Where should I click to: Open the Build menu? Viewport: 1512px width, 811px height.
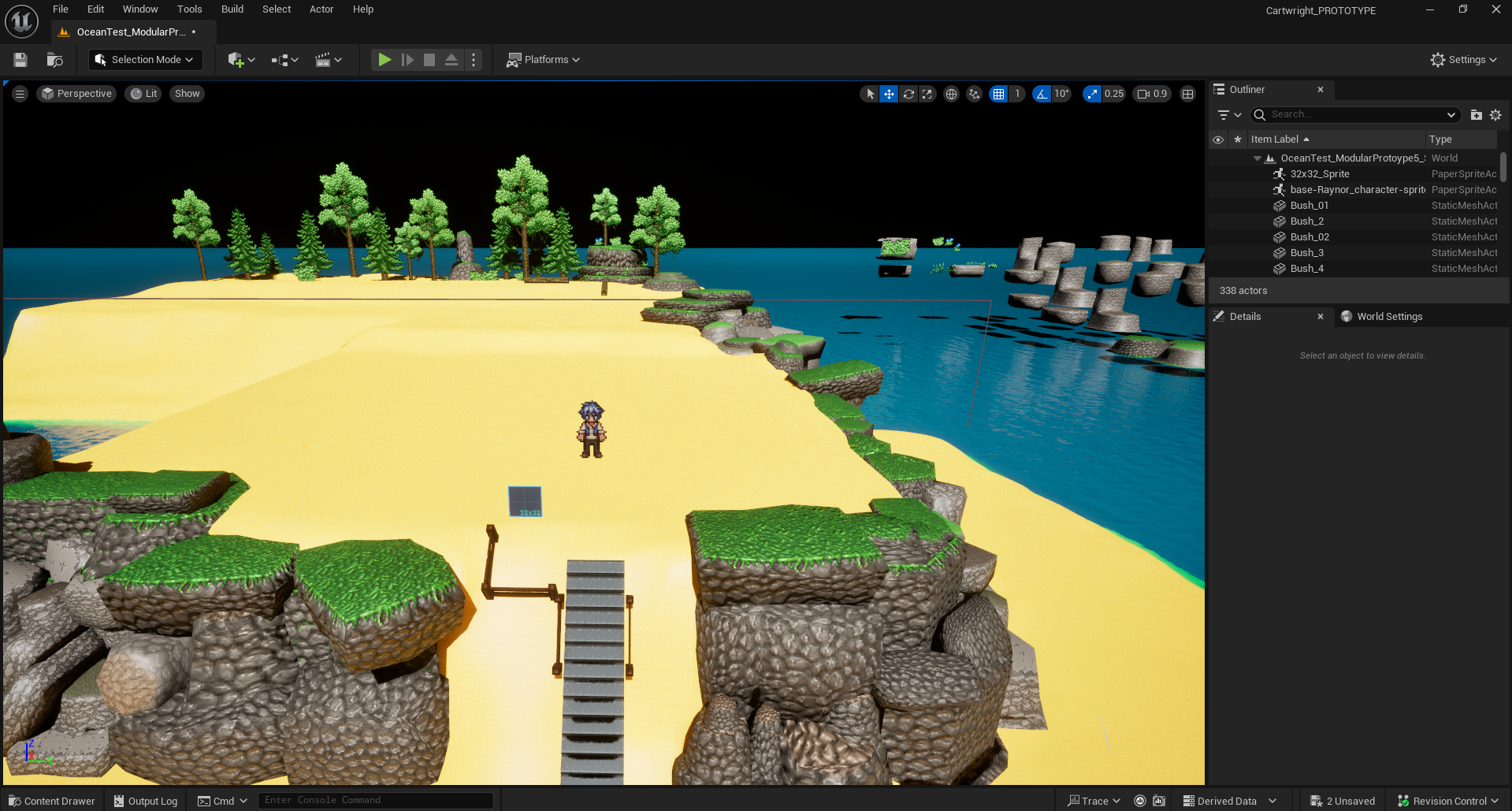tap(232, 9)
